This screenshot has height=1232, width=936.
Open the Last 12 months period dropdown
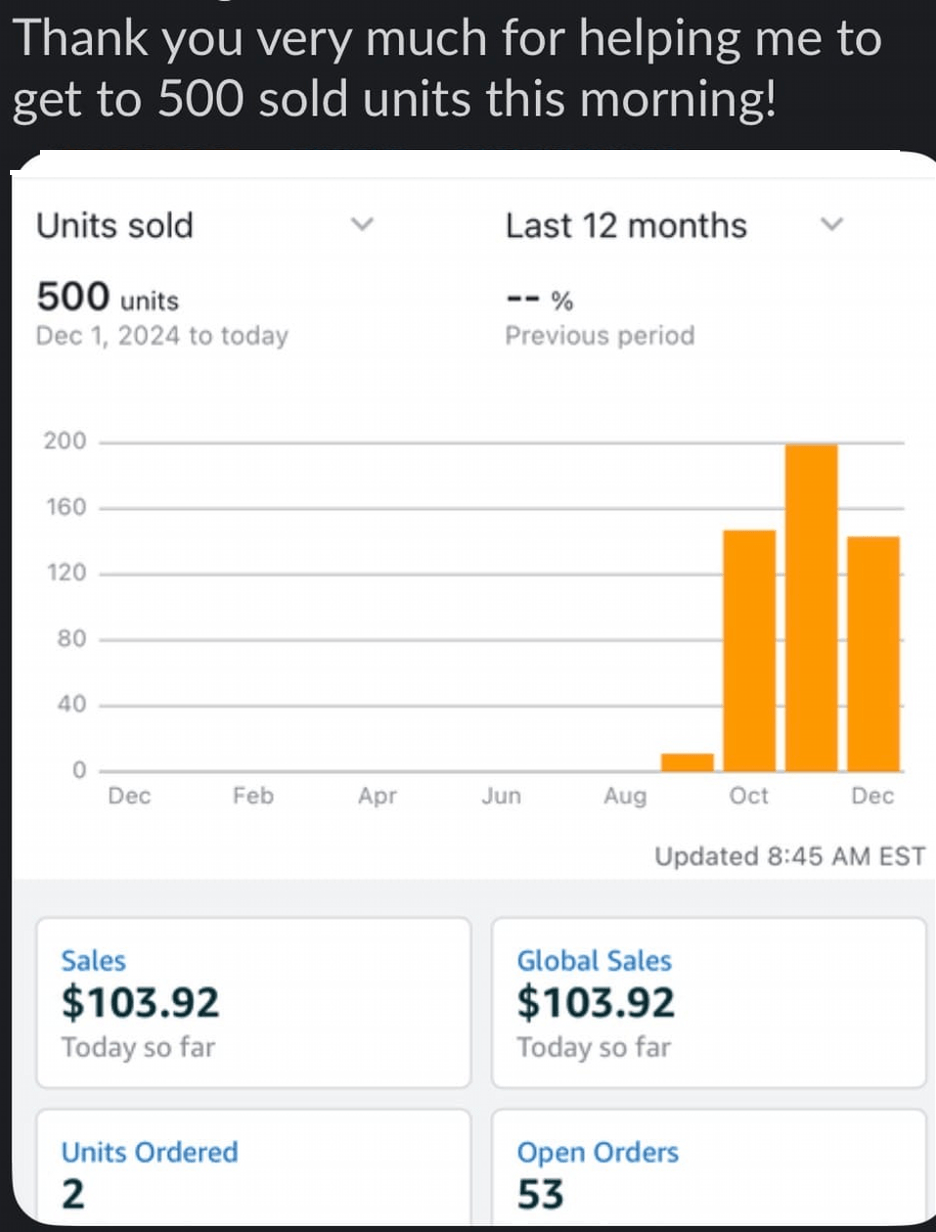coord(675,225)
